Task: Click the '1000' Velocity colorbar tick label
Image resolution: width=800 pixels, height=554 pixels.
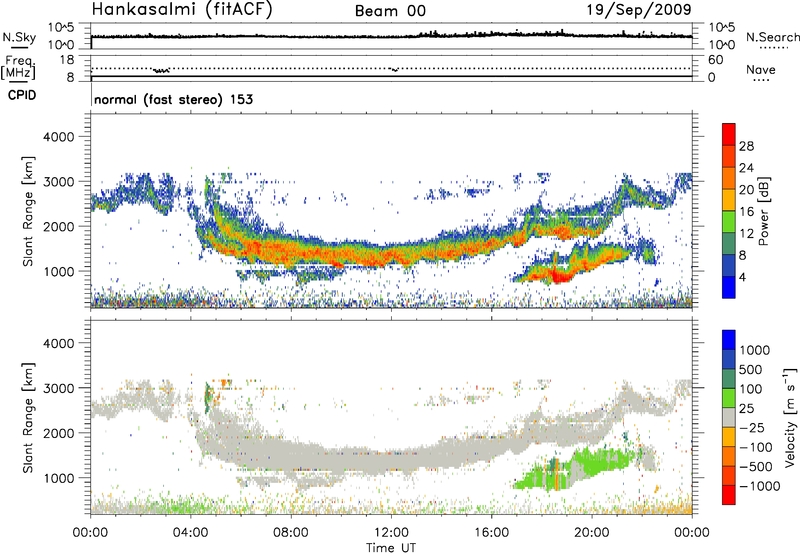Action: 755,350
